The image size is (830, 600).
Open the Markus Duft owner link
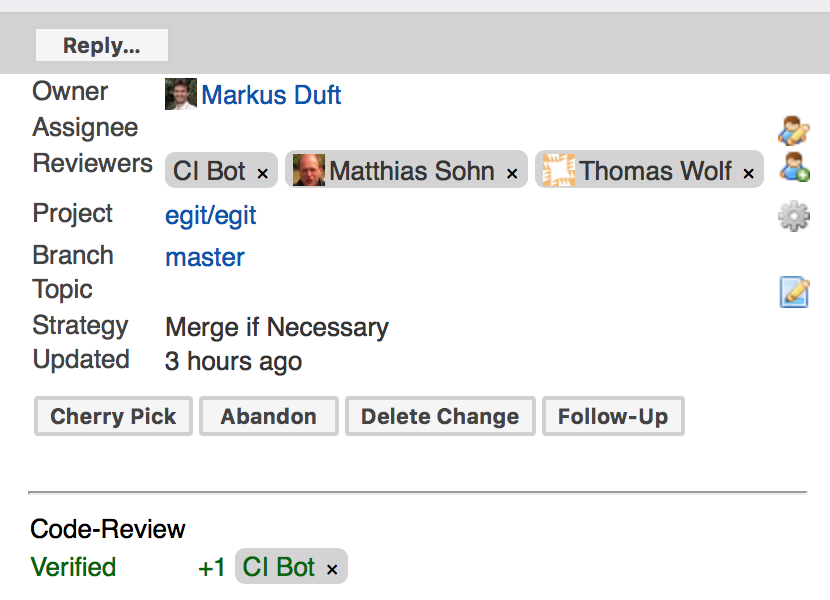pos(271,95)
